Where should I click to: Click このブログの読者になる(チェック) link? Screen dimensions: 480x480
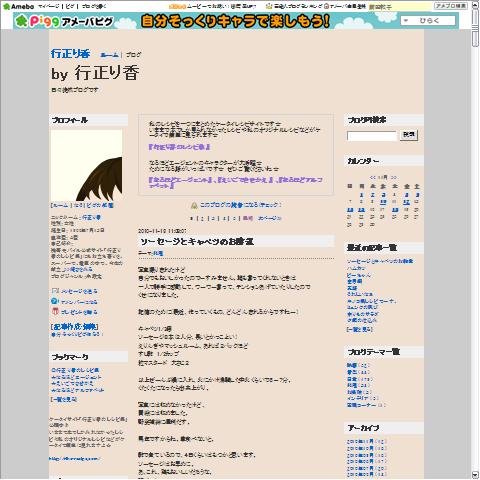(x=241, y=205)
